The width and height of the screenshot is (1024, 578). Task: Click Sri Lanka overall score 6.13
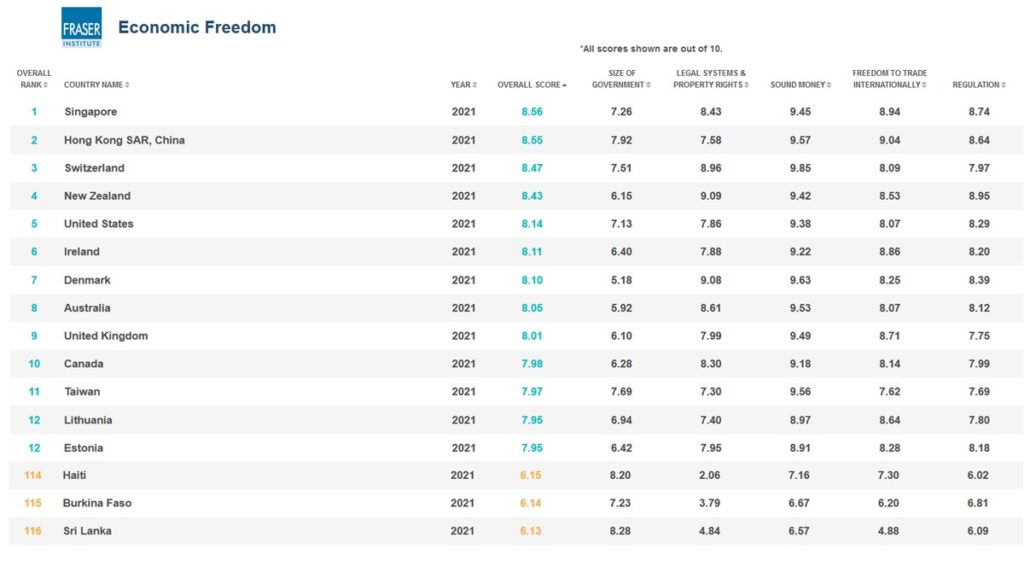pos(530,531)
